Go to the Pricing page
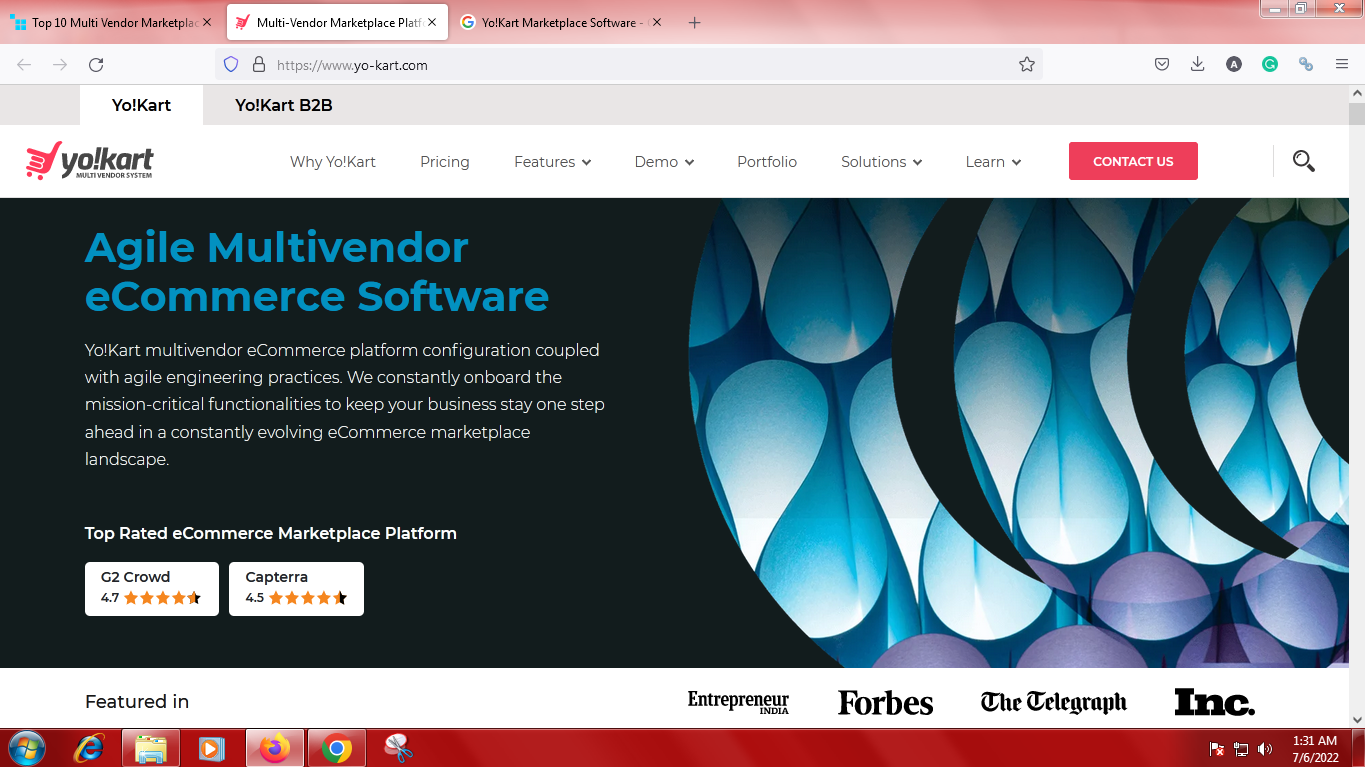 click(445, 161)
